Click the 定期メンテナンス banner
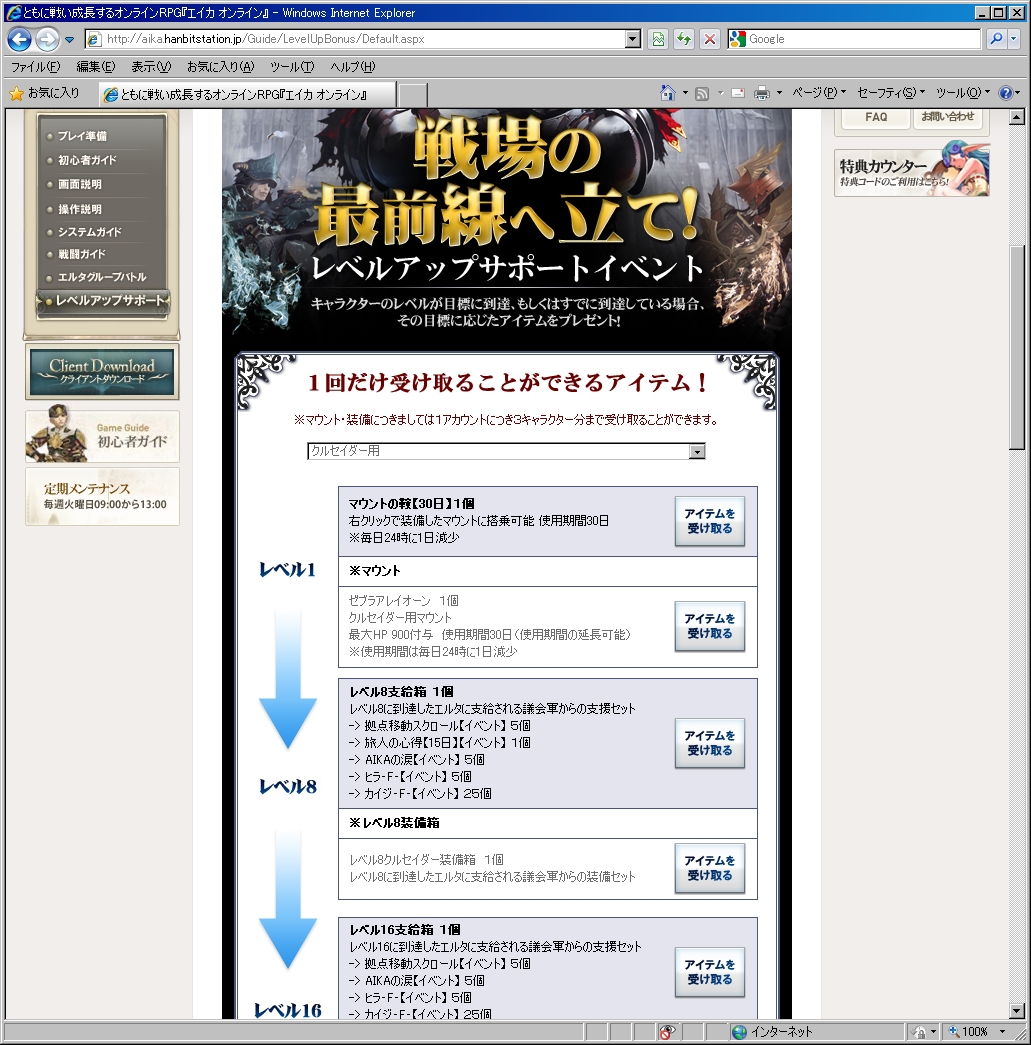1031x1045 pixels. pos(102,496)
